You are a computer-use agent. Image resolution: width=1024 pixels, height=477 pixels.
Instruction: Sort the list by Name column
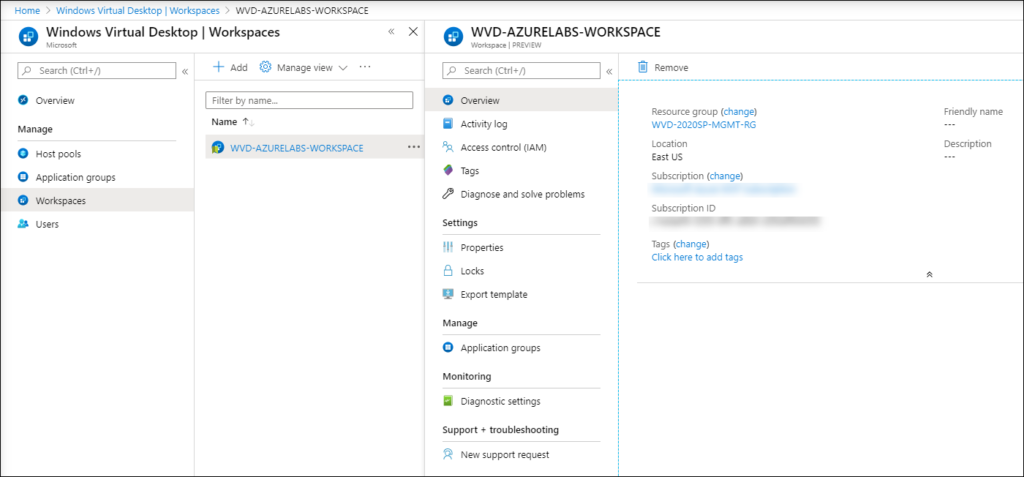click(232, 122)
